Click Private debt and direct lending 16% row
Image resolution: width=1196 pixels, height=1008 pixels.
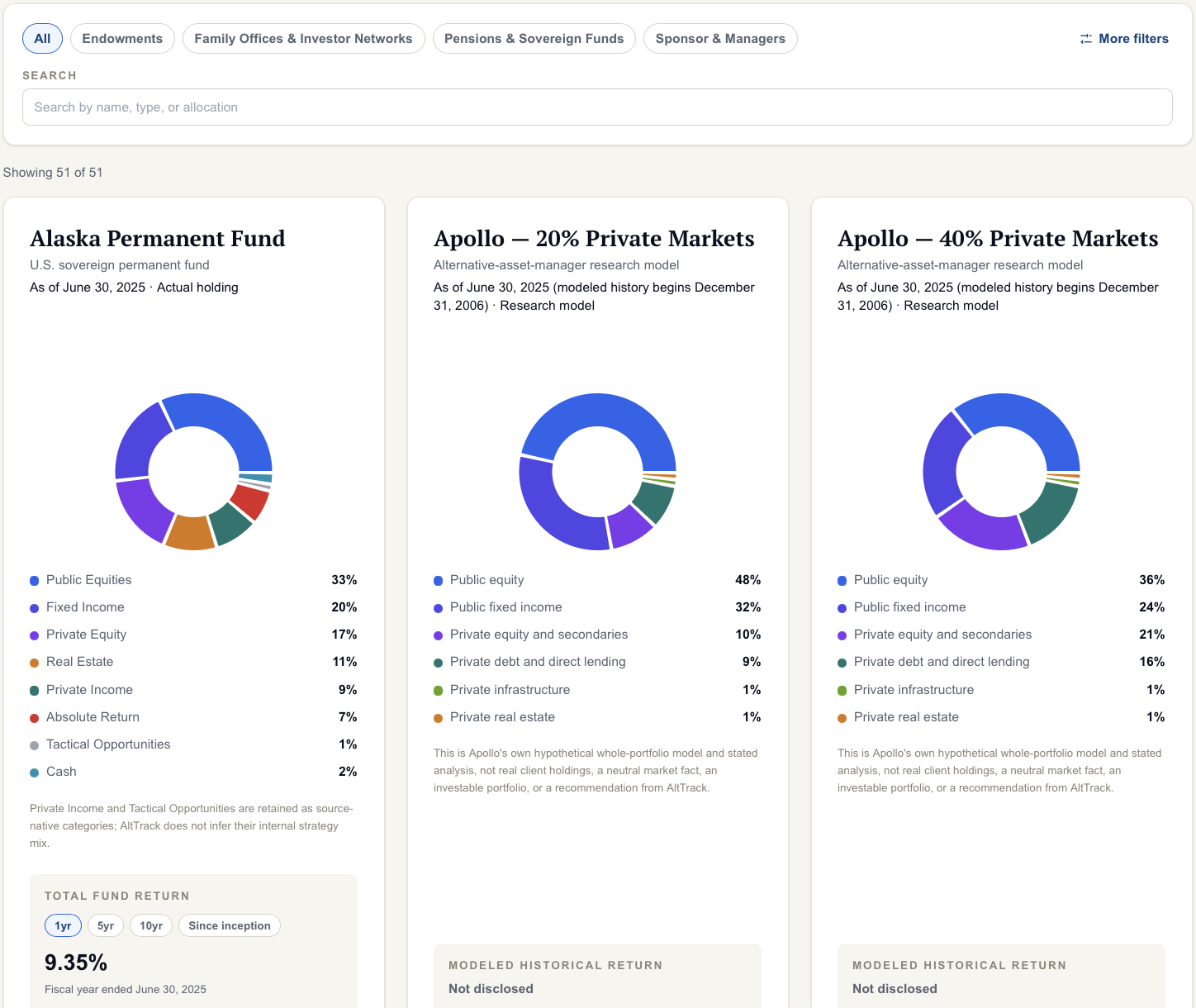(x=1001, y=662)
